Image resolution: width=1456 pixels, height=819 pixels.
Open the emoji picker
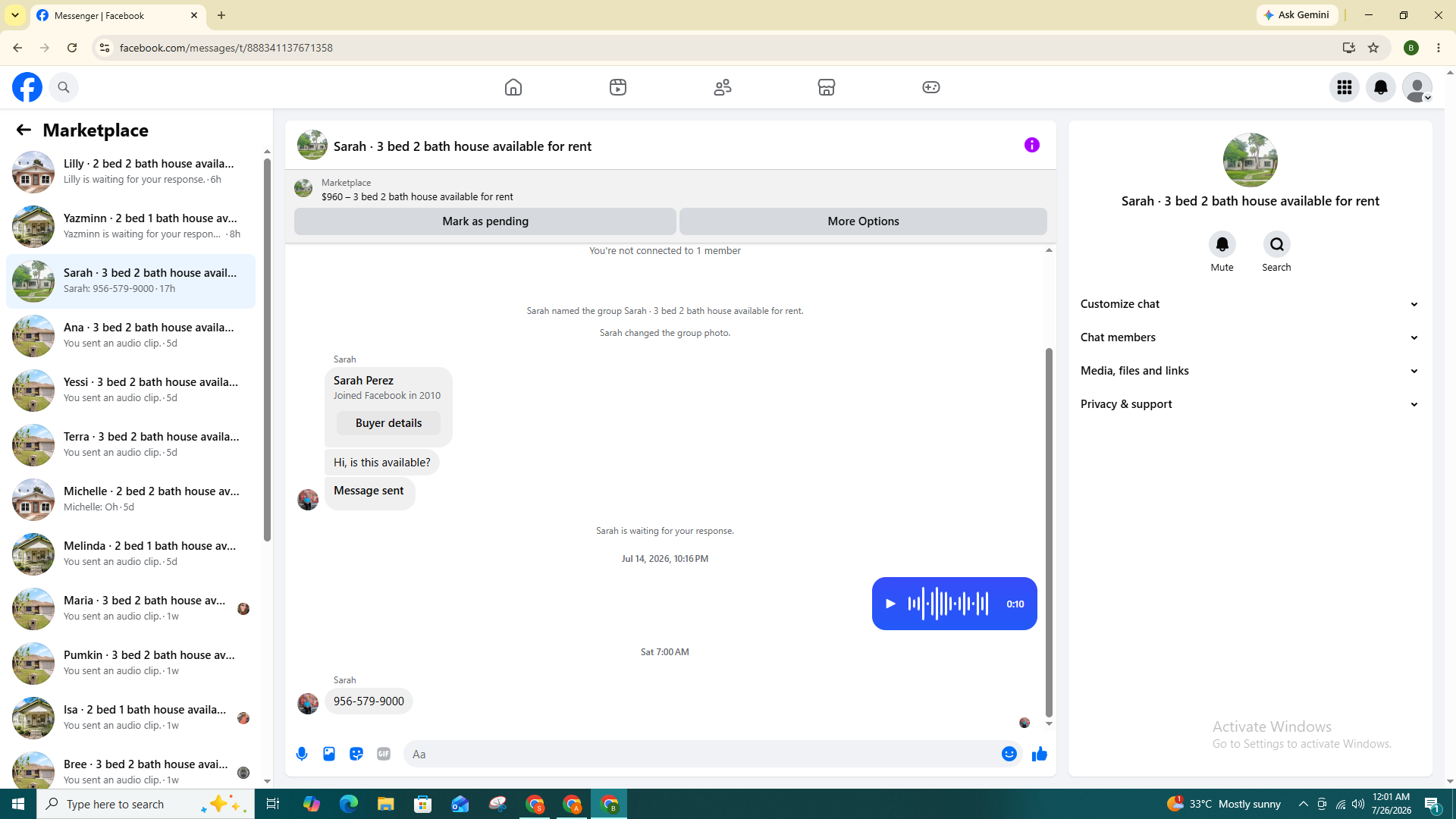[1009, 755]
